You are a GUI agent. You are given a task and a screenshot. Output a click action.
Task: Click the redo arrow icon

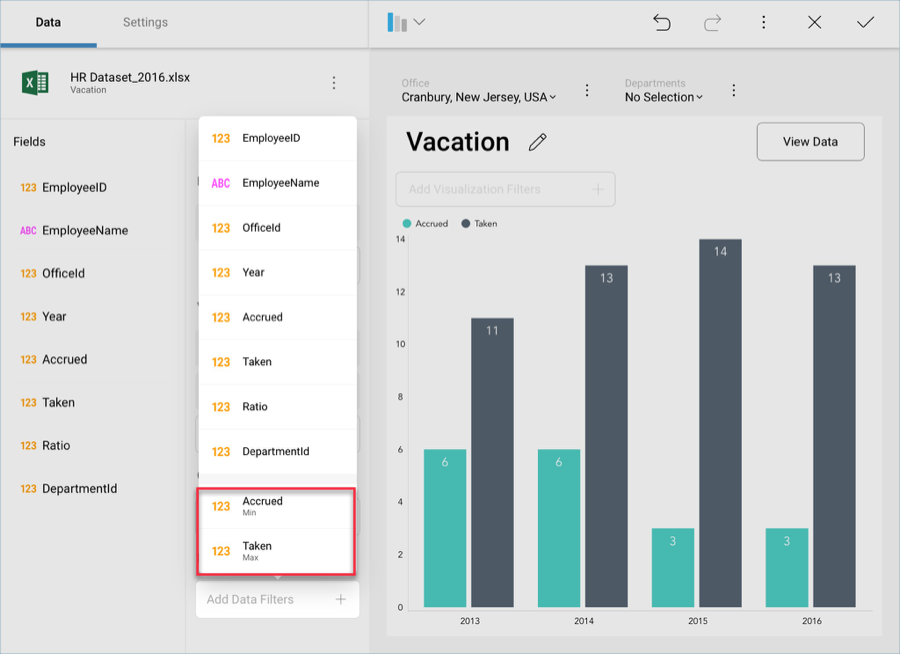tap(712, 22)
